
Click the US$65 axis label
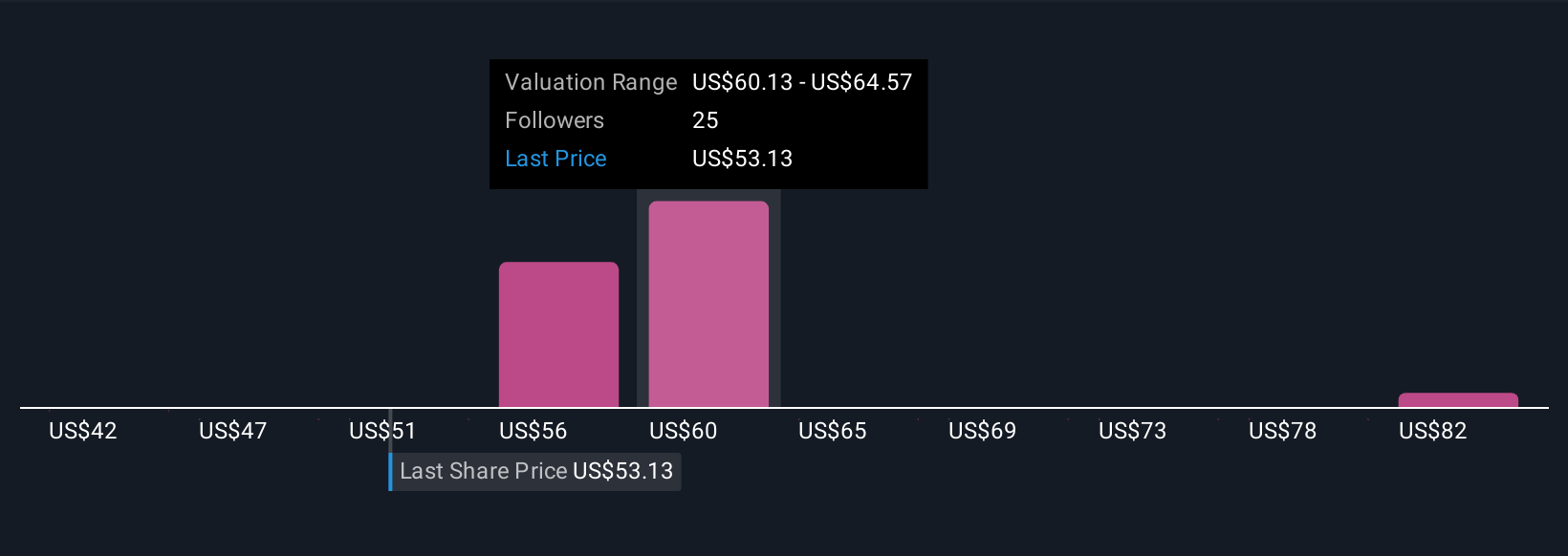coord(833,431)
